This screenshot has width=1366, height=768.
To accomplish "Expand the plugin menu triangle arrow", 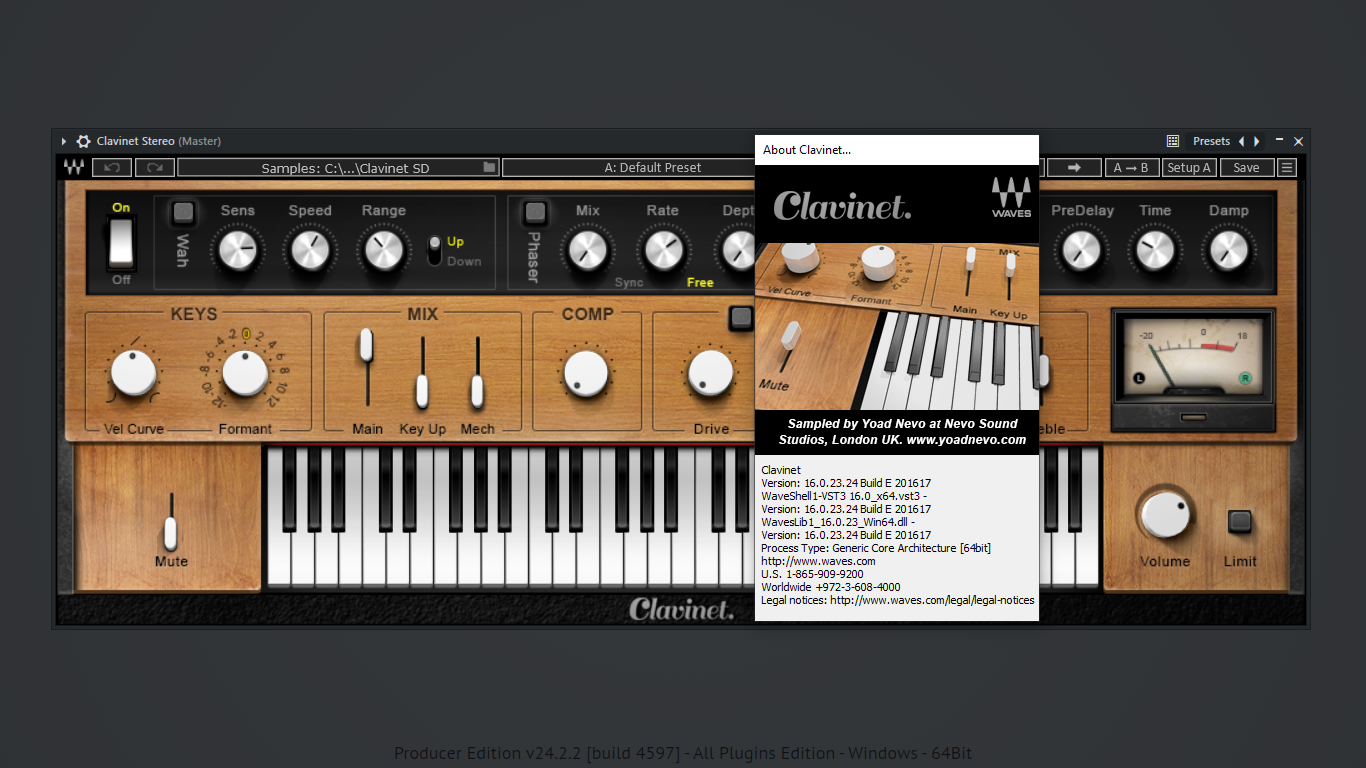I will pyautogui.click(x=64, y=142).
